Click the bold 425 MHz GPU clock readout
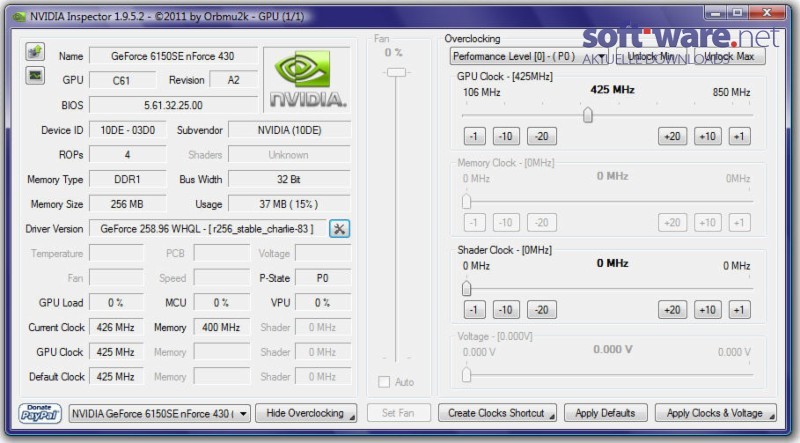 pyautogui.click(x=612, y=90)
